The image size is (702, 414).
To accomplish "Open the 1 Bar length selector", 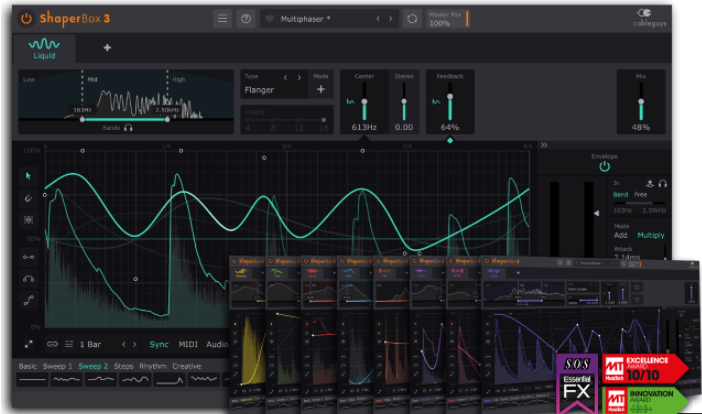I will coord(90,344).
